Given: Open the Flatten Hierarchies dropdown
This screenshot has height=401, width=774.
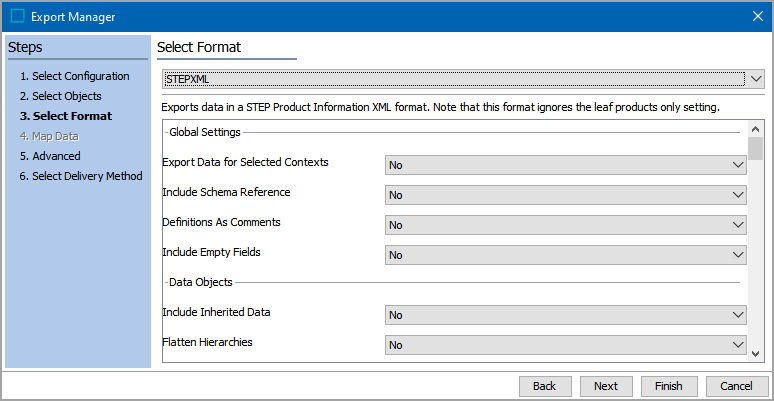Looking at the screenshot, I should [566, 345].
